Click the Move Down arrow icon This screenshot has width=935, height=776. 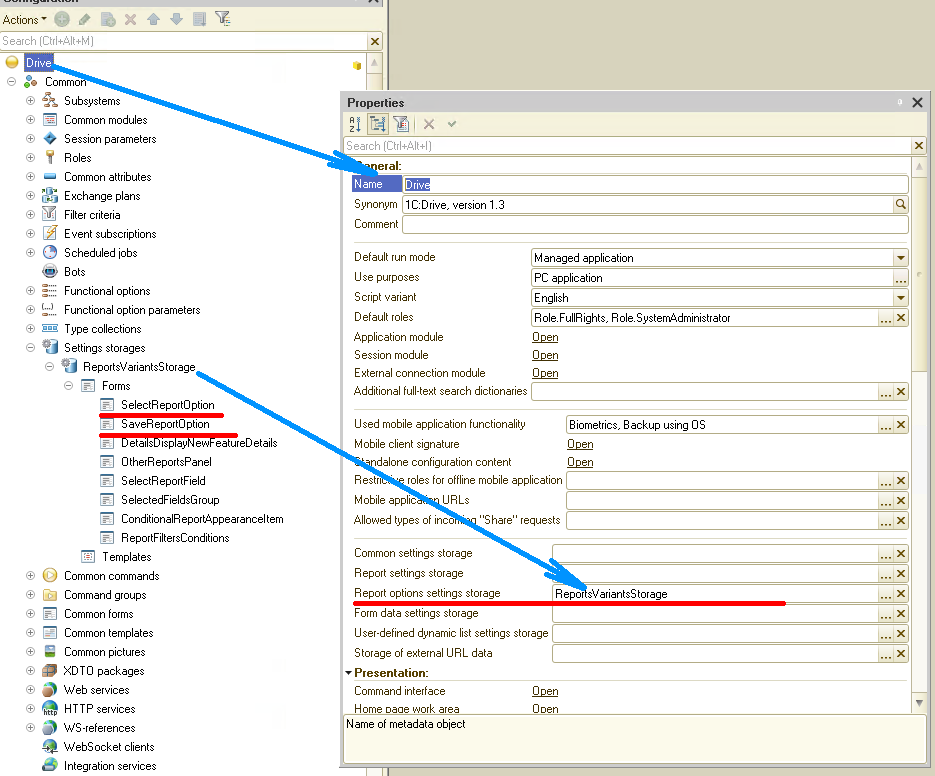175,19
